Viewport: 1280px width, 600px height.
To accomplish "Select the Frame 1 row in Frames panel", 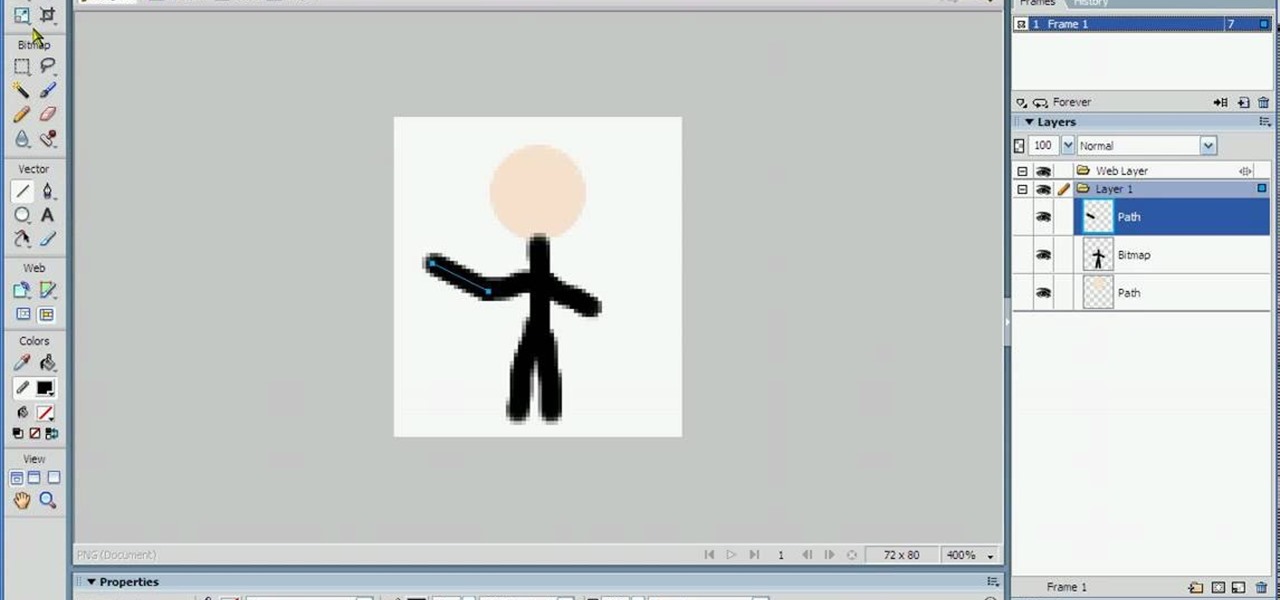I will coord(1141,24).
